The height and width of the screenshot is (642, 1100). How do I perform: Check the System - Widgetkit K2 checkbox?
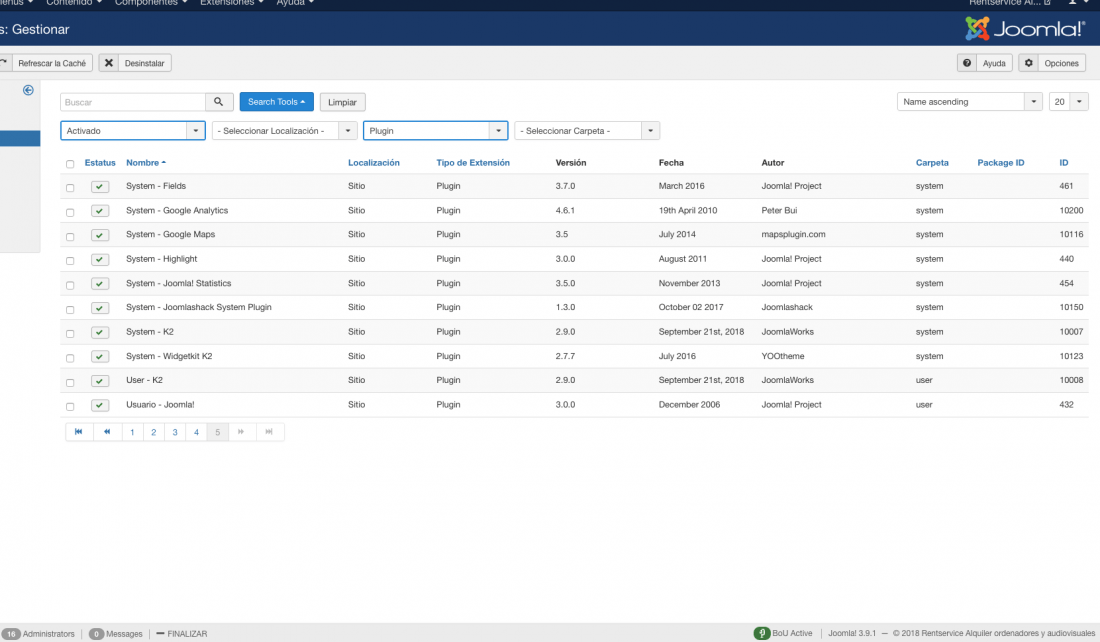[70, 358]
